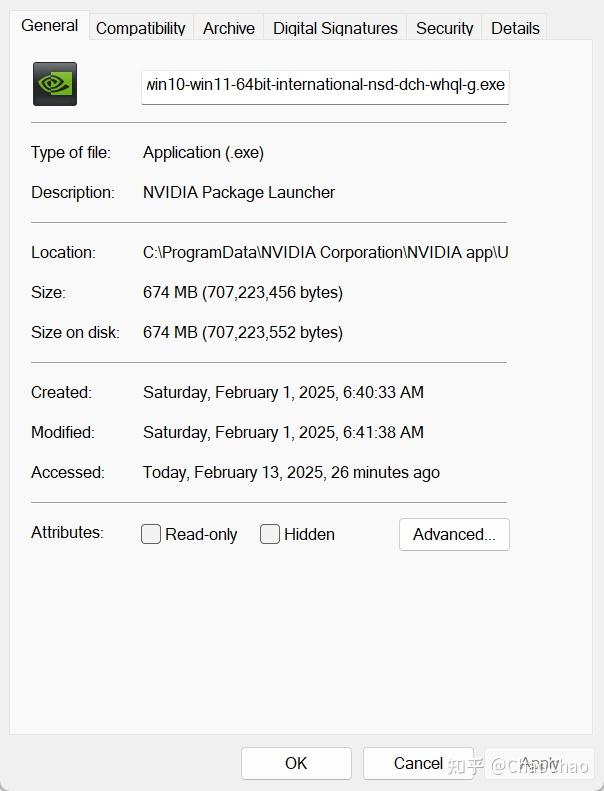The image size is (604, 791).
Task: Click the Size on disk value
Action: pyautogui.click(x=243, y=332)
